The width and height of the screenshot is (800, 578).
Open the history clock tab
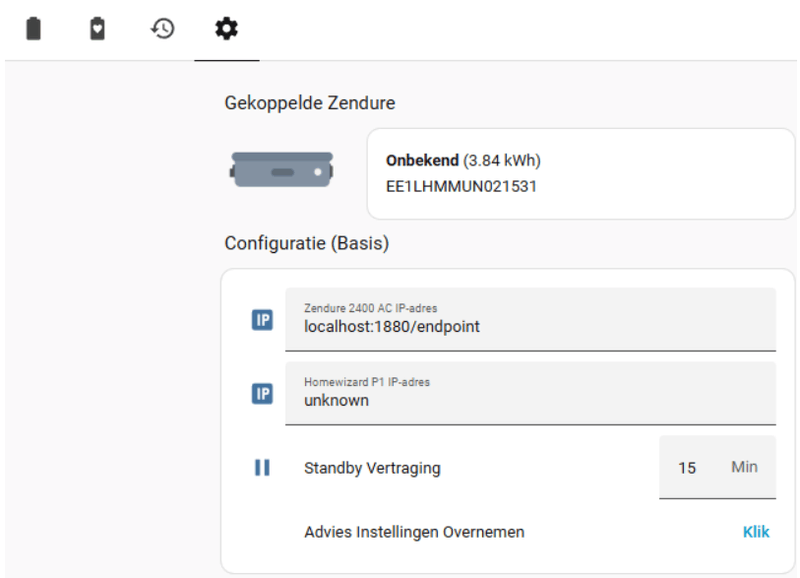point(163,29)
